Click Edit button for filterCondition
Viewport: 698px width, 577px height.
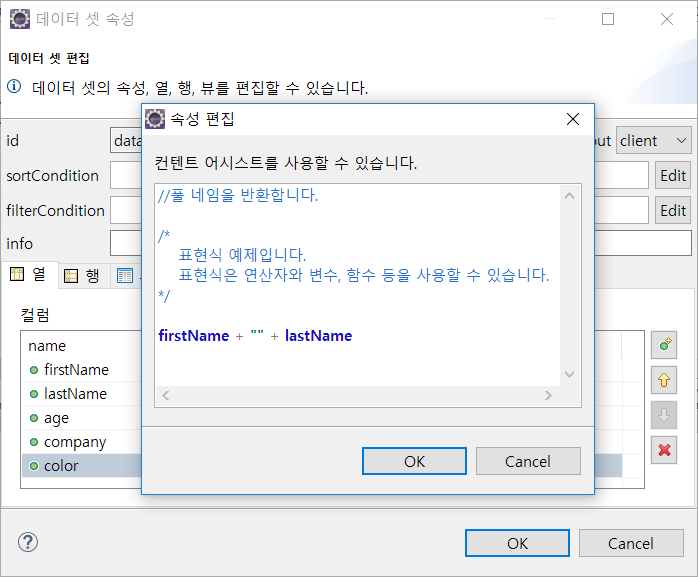[x=673, y=210]
